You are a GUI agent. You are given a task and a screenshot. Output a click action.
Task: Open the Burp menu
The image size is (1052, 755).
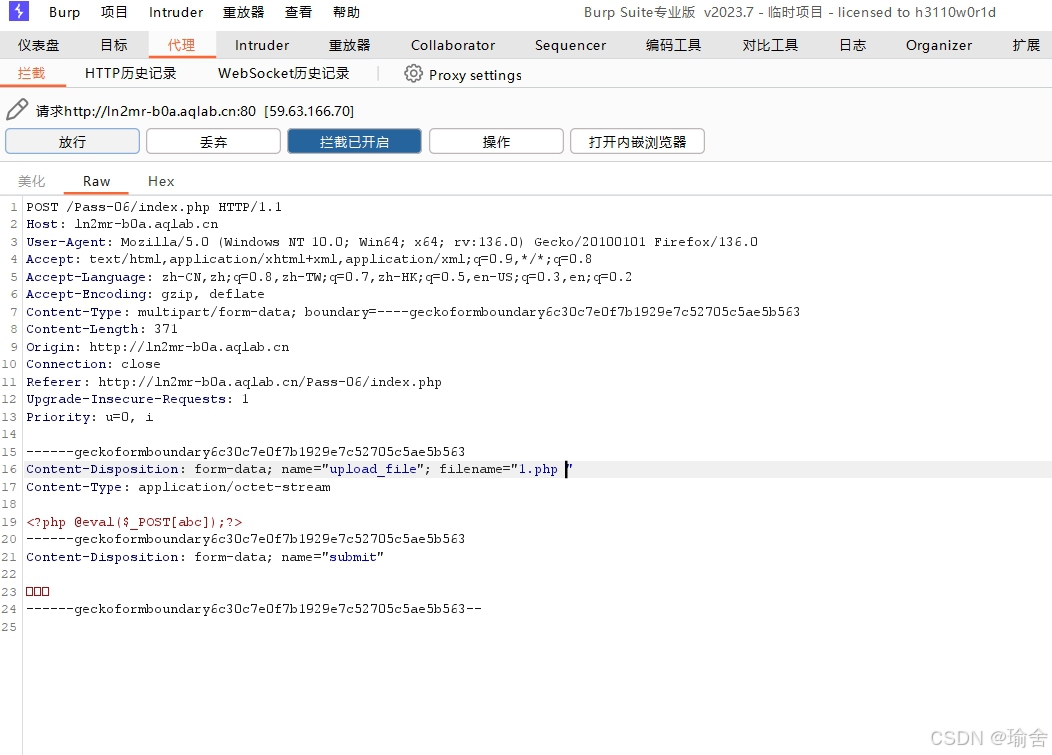click(x=64, y=12)
